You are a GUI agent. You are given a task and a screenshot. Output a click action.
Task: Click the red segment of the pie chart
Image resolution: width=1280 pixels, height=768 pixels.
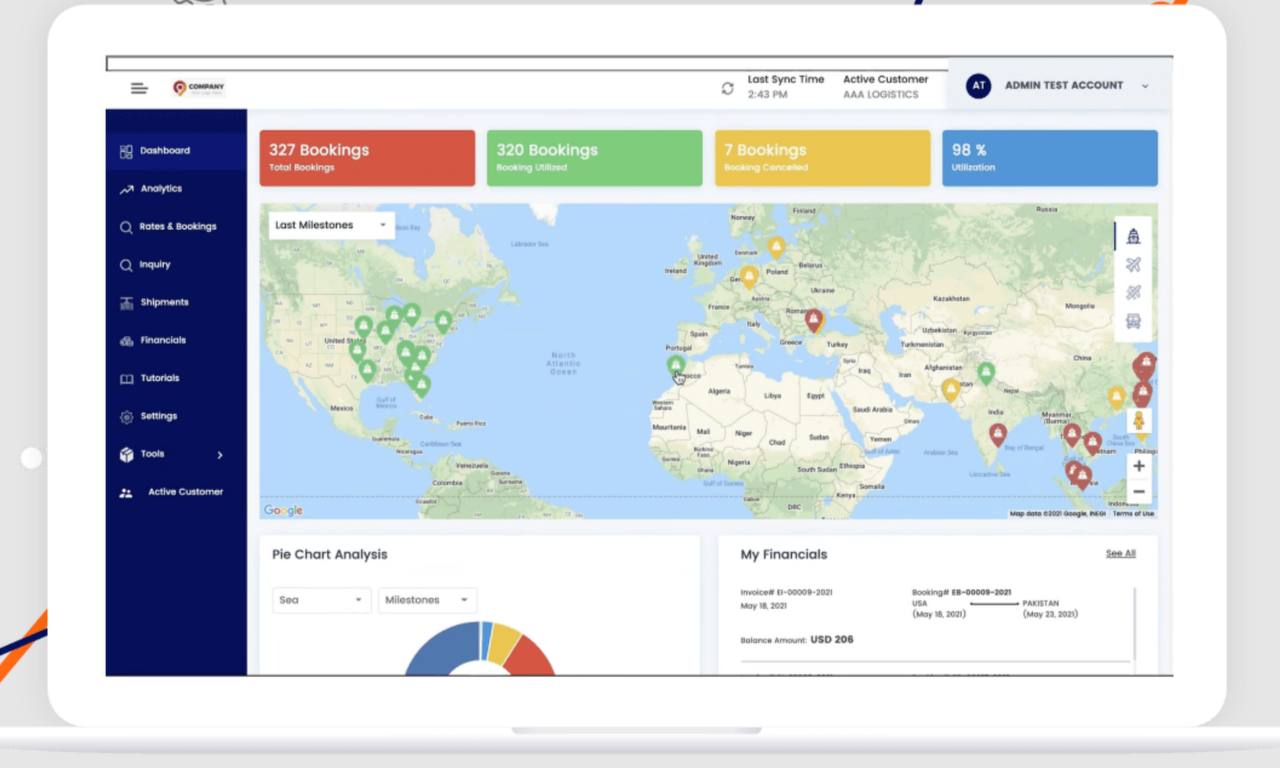point(529,658)
